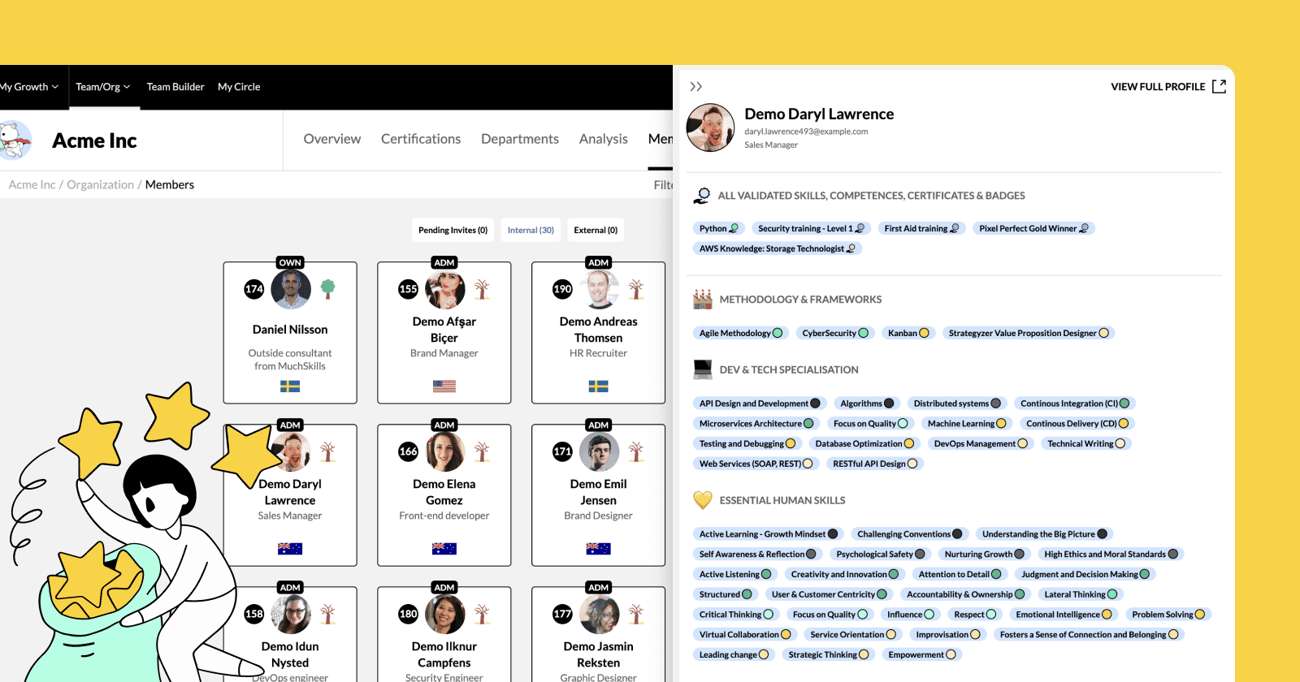Open the My Growth dropdown menu
This screenshot has width=1300, height=682.
pyautogui.click(x=29, y=87)
